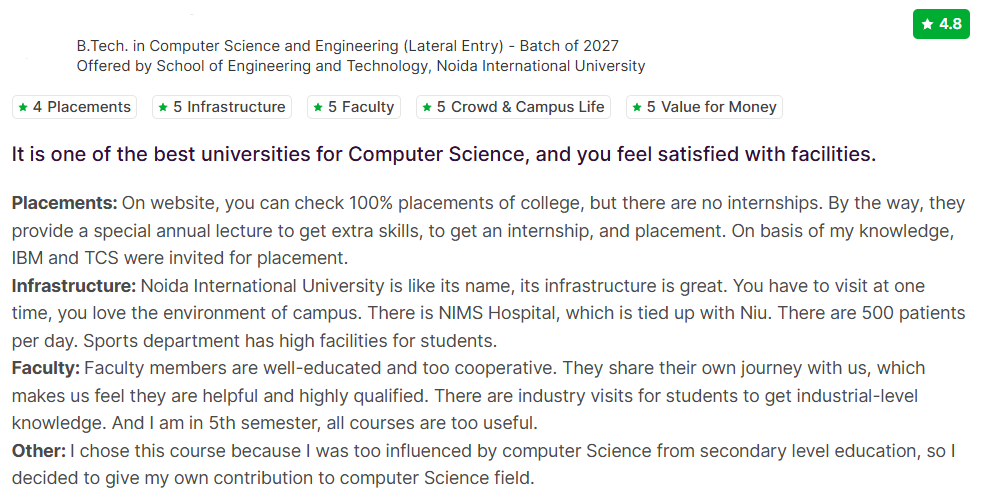This screenshot has width=987, height=492.
Task: Select the Value for Money chip text
Action: (x=711, y=107)
